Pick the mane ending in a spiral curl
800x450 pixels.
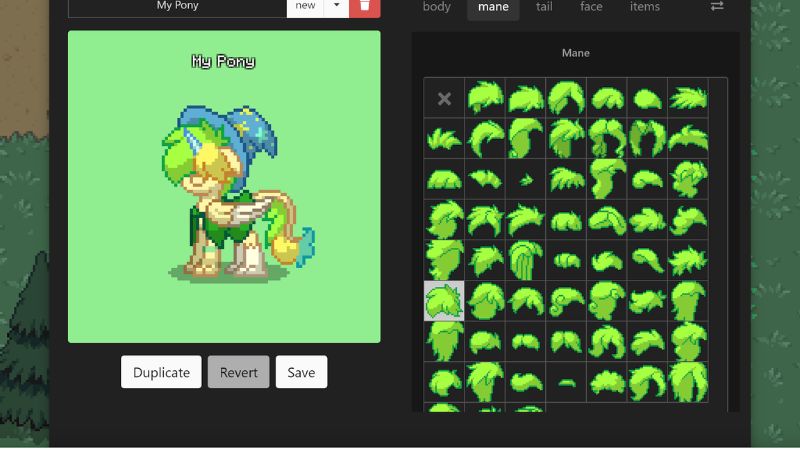pos(566,301)
